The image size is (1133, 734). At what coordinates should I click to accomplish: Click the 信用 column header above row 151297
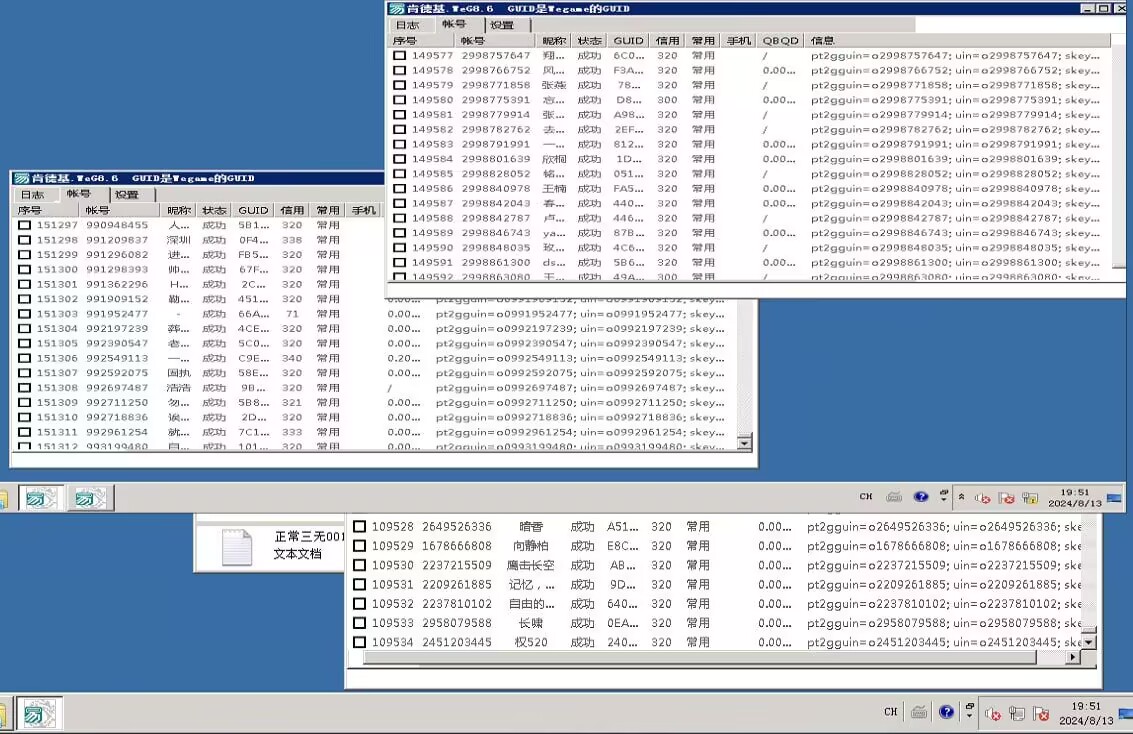(x=291, y=210)
